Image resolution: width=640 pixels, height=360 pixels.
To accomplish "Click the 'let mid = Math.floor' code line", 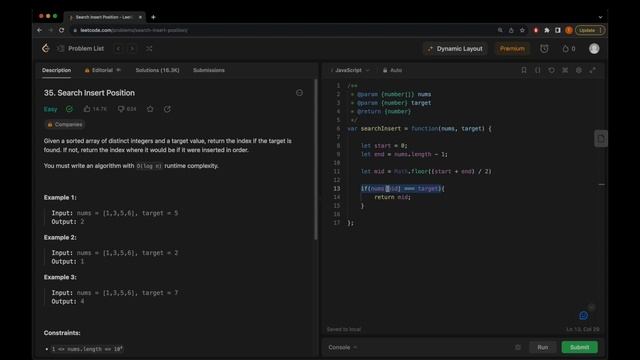I will click(426, 171).
